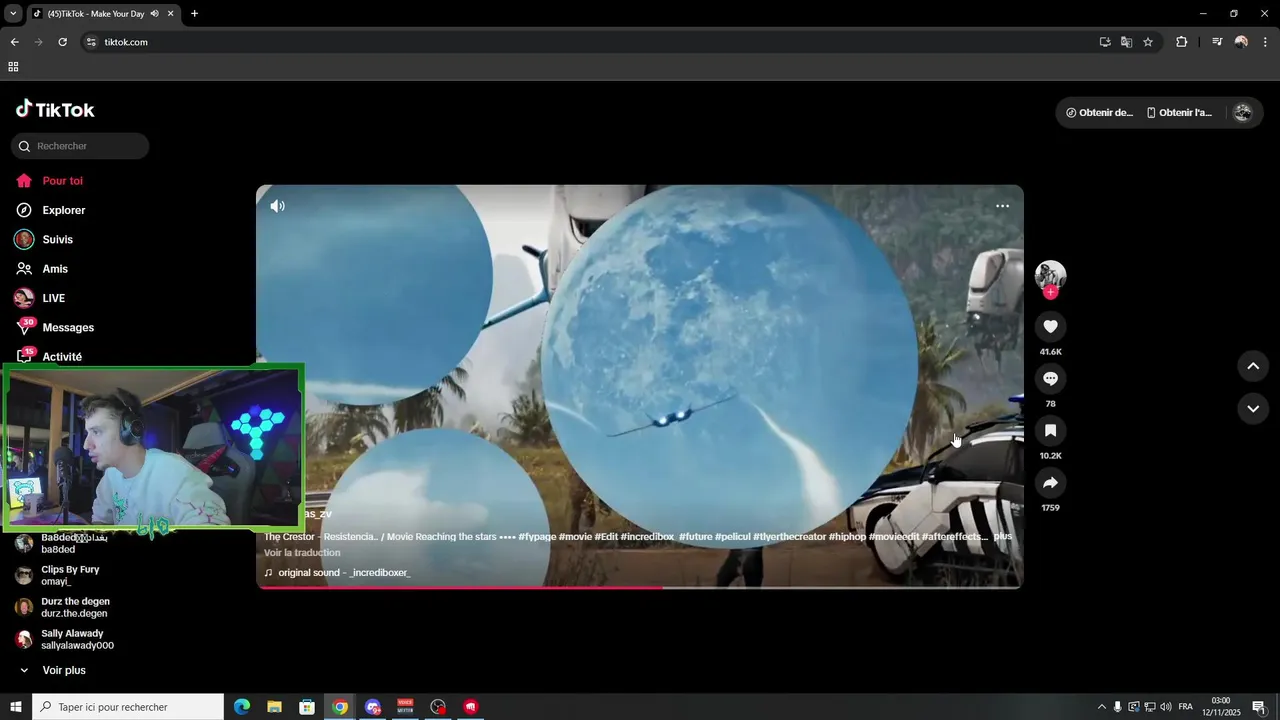Click the Windows taskbar search box

[x=128, y=707]
